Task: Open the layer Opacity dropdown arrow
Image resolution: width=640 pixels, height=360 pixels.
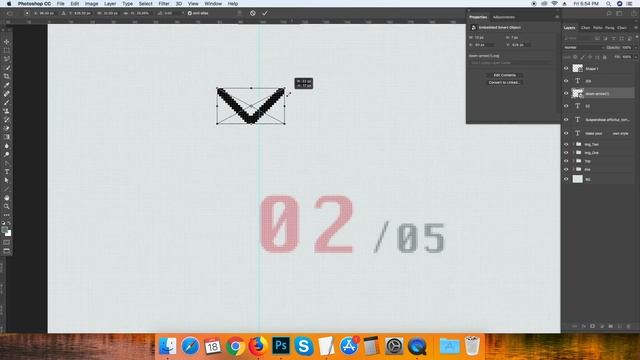Action: click(x=636, y=47)
